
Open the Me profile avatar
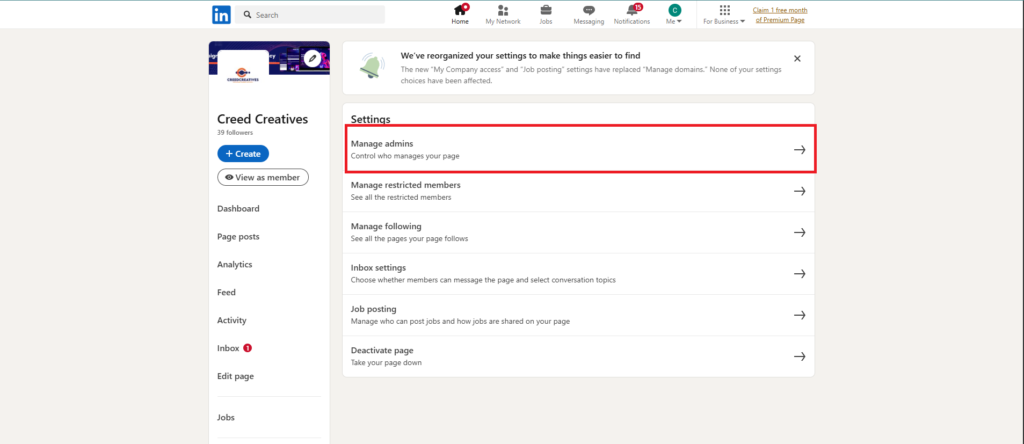(x=674, y=10)
